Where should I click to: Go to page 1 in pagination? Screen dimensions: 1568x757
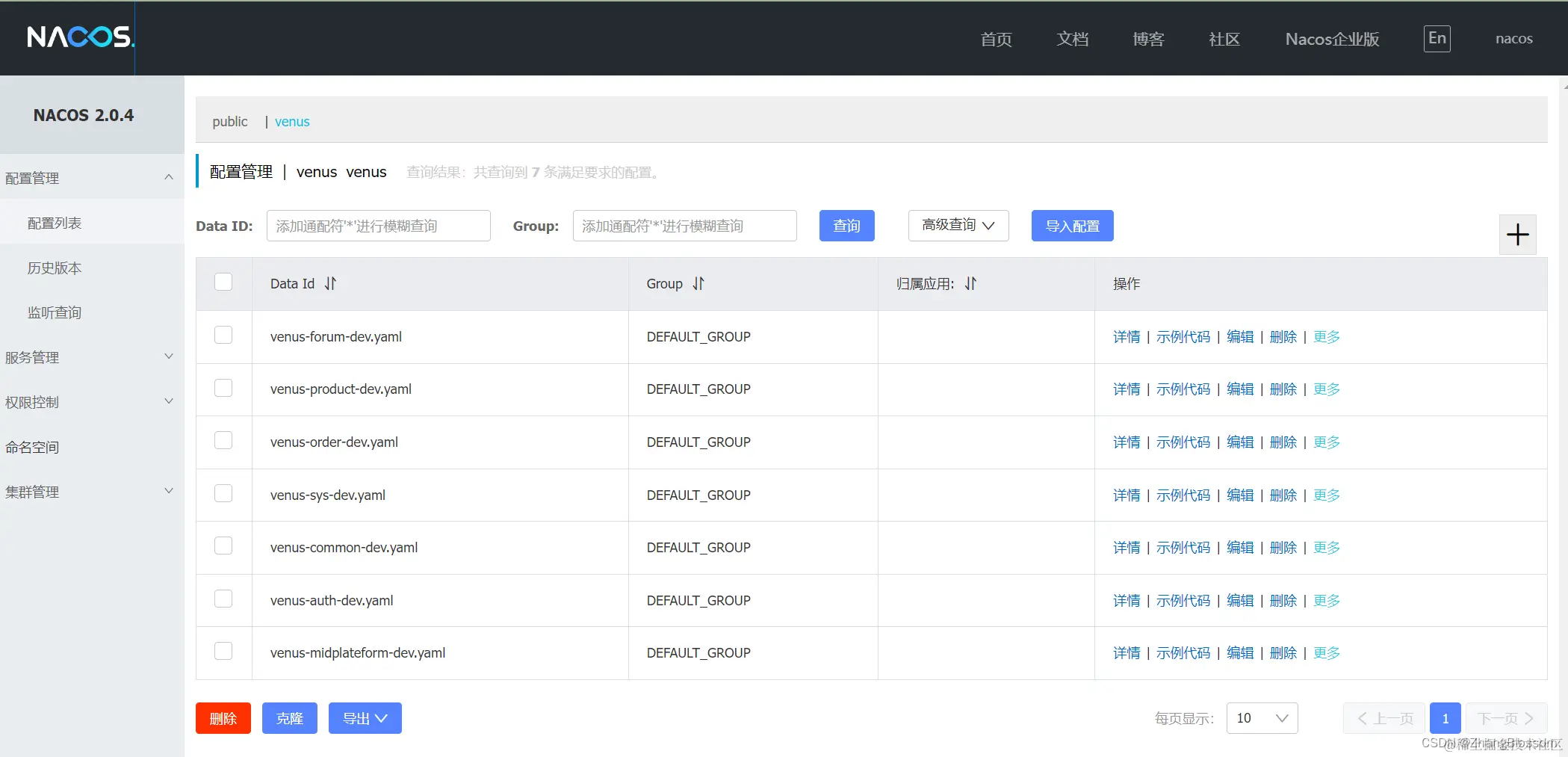(x=1445, y=718)
